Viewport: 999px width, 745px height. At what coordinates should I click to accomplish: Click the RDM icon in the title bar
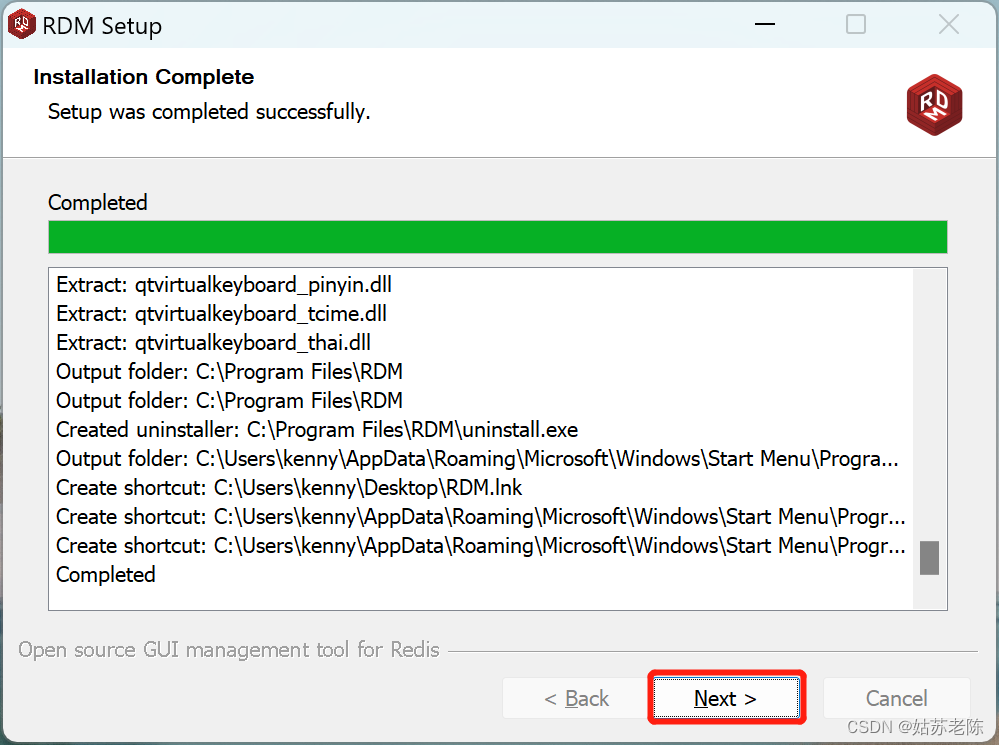pos(21,24)
